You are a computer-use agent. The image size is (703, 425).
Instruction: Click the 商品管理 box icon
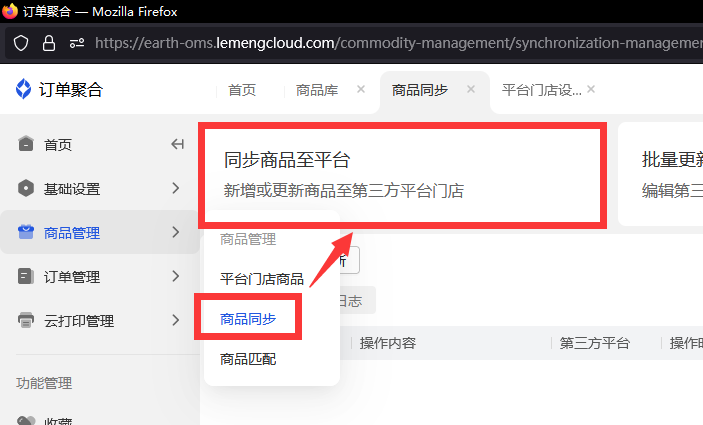click(x=26, y=232)
